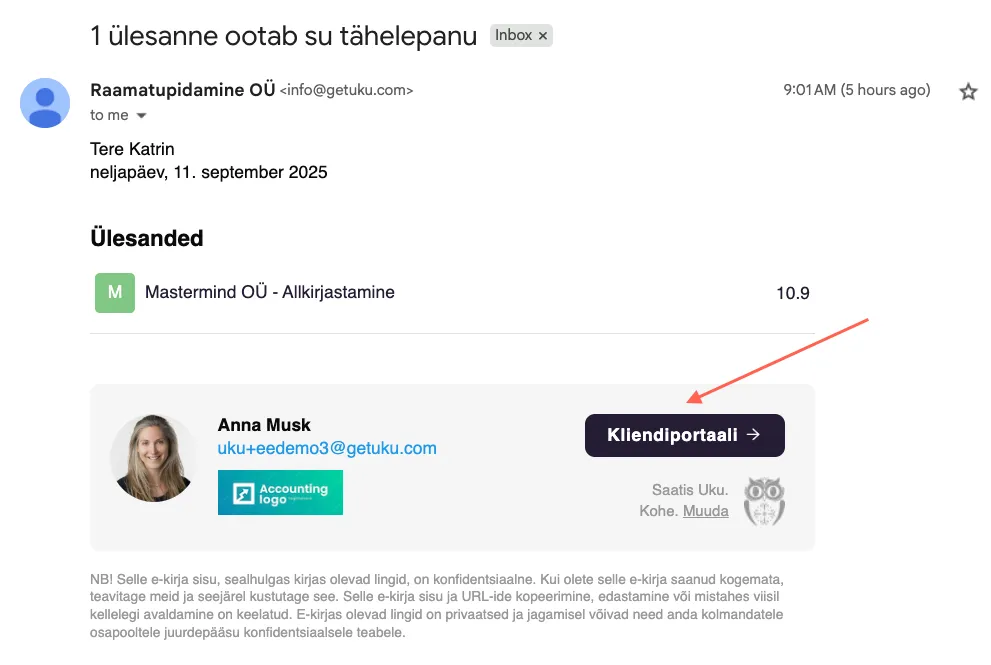Click the info@getuku.com sender address
Viewport: 991px width, 665px height.
(x=346, y=91)
